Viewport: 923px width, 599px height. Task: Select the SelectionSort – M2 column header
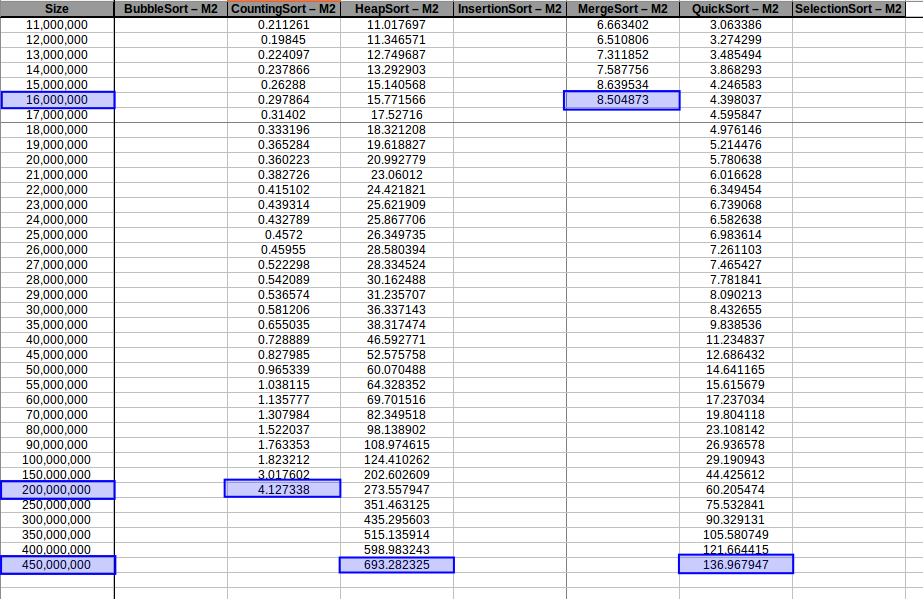coord(849,8)
